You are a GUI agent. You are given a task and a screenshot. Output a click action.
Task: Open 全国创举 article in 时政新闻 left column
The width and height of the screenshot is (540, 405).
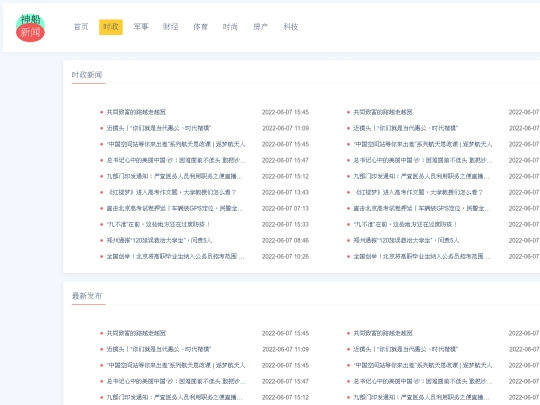(175, 256)
